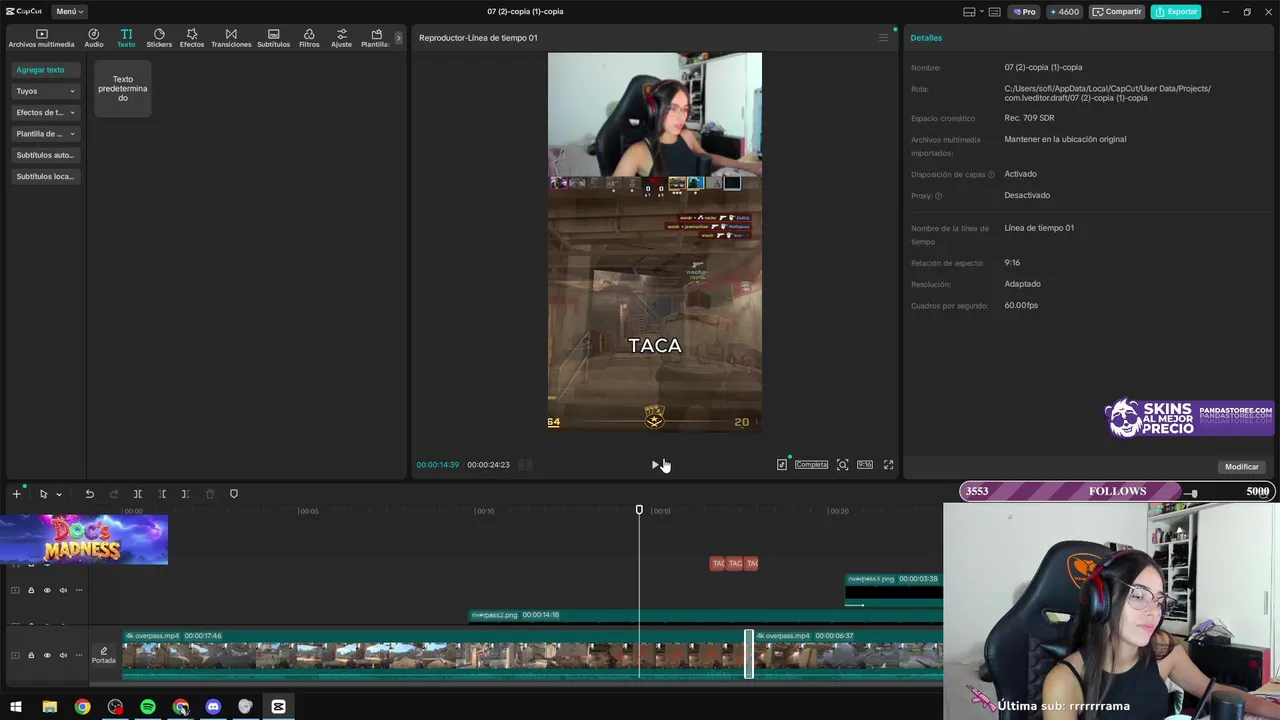Image resolution: width=1280 pixels, height=720 pixels.
Task: Open the Windows Start menu
Action: click(16, 707)
